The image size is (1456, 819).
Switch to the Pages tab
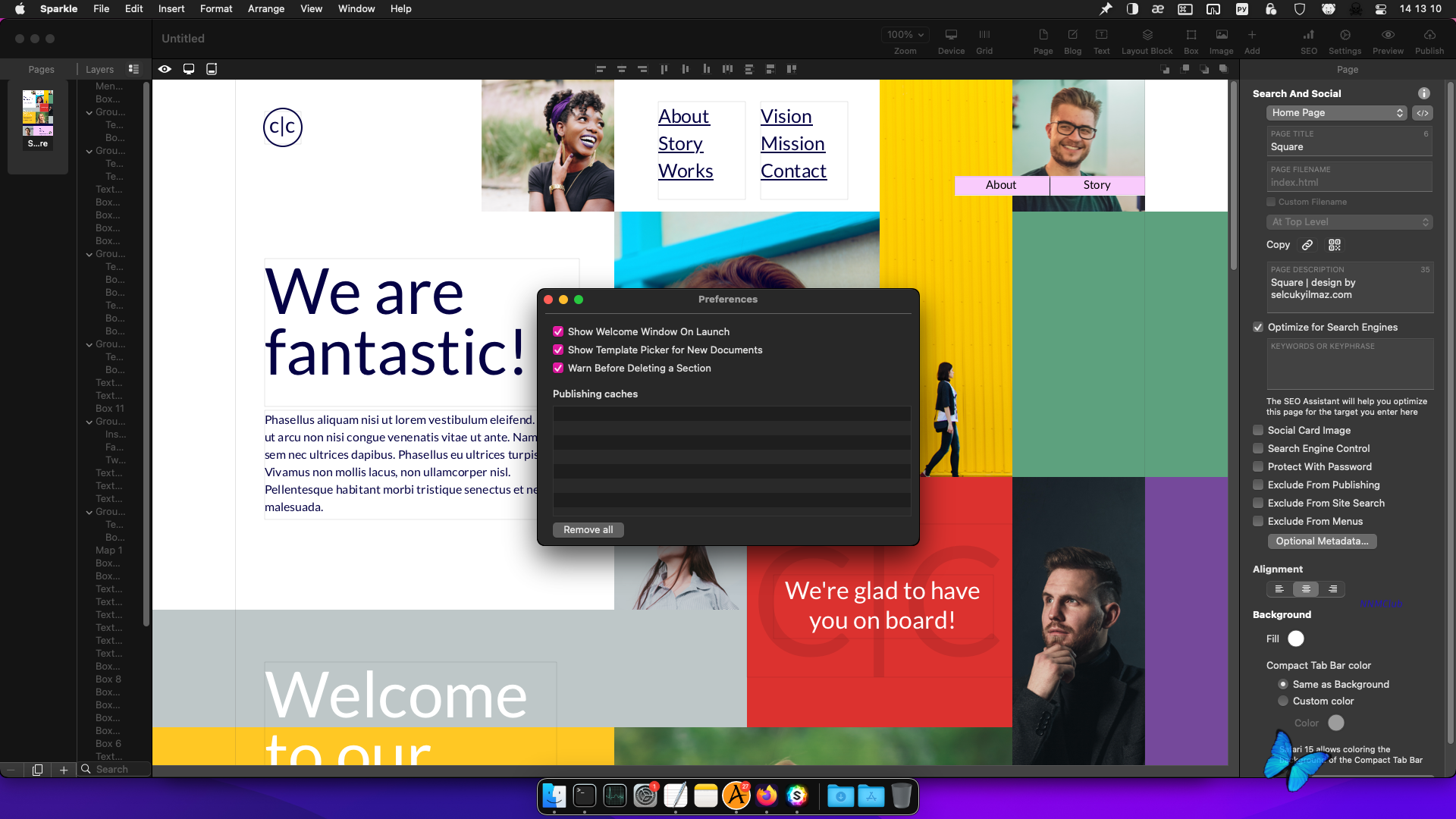click(x=41, y=69)
